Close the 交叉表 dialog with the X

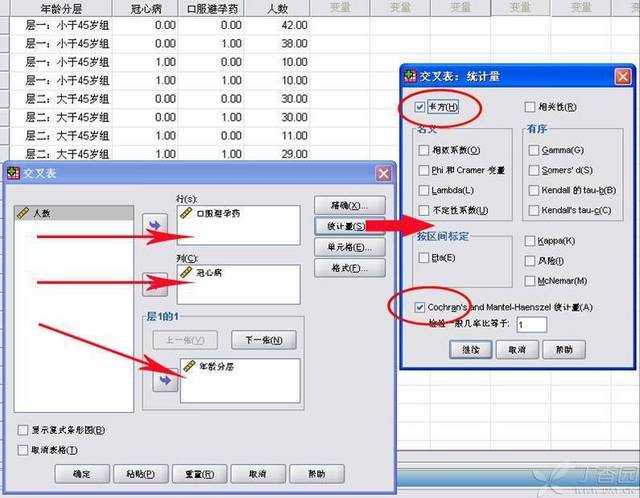[383, 173]
